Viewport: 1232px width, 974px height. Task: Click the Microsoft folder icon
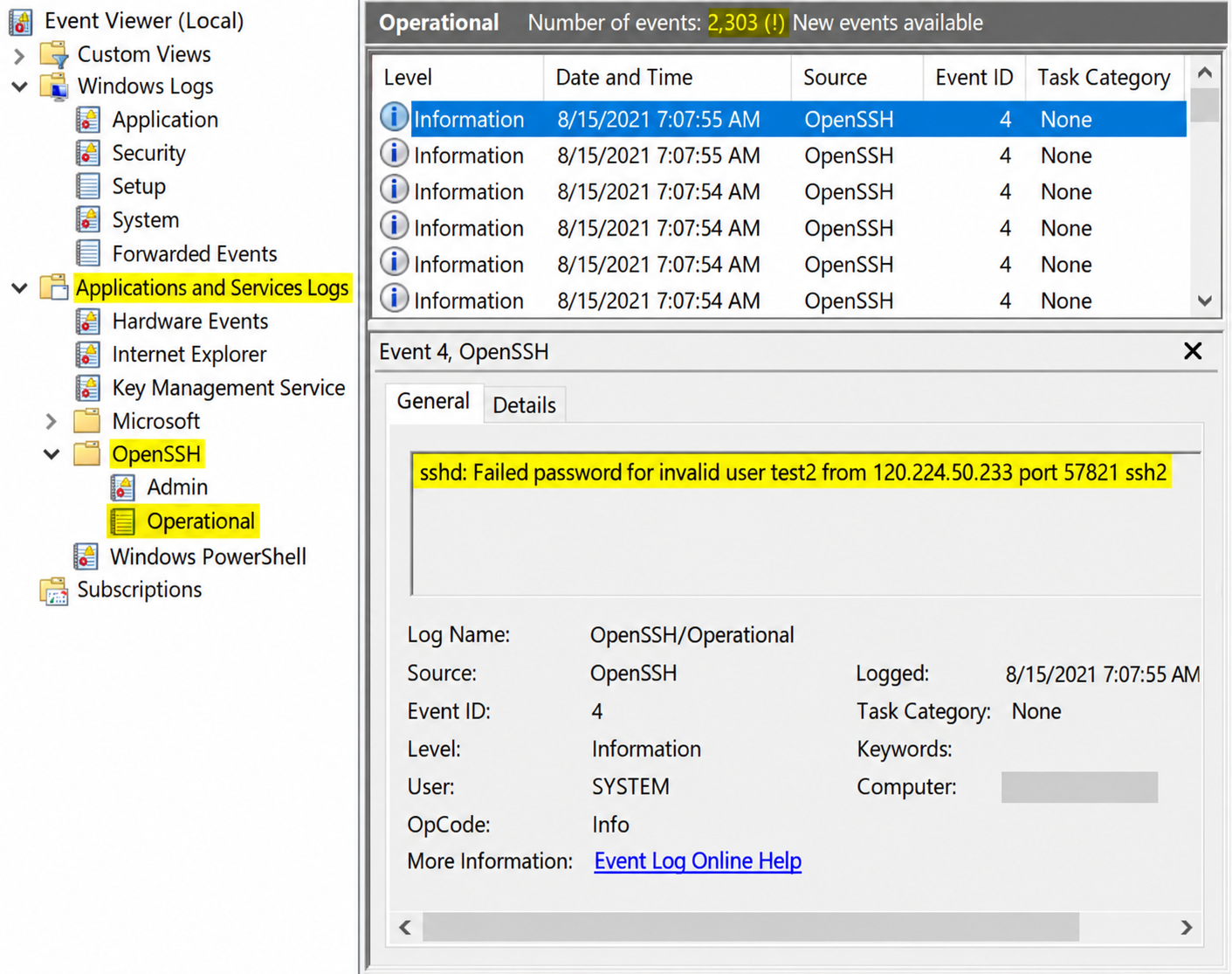(x=87, y=421)
